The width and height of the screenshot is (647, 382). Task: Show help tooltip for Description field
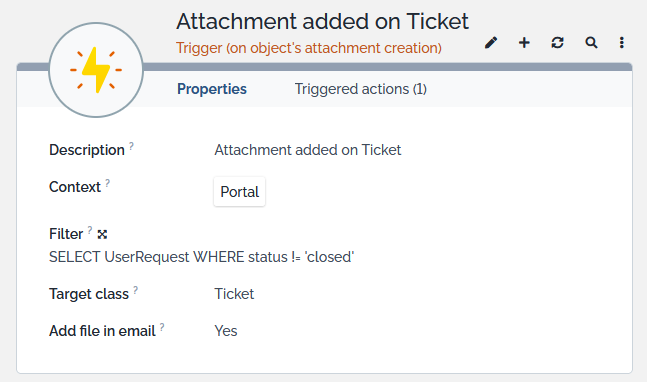pos(131,146)
